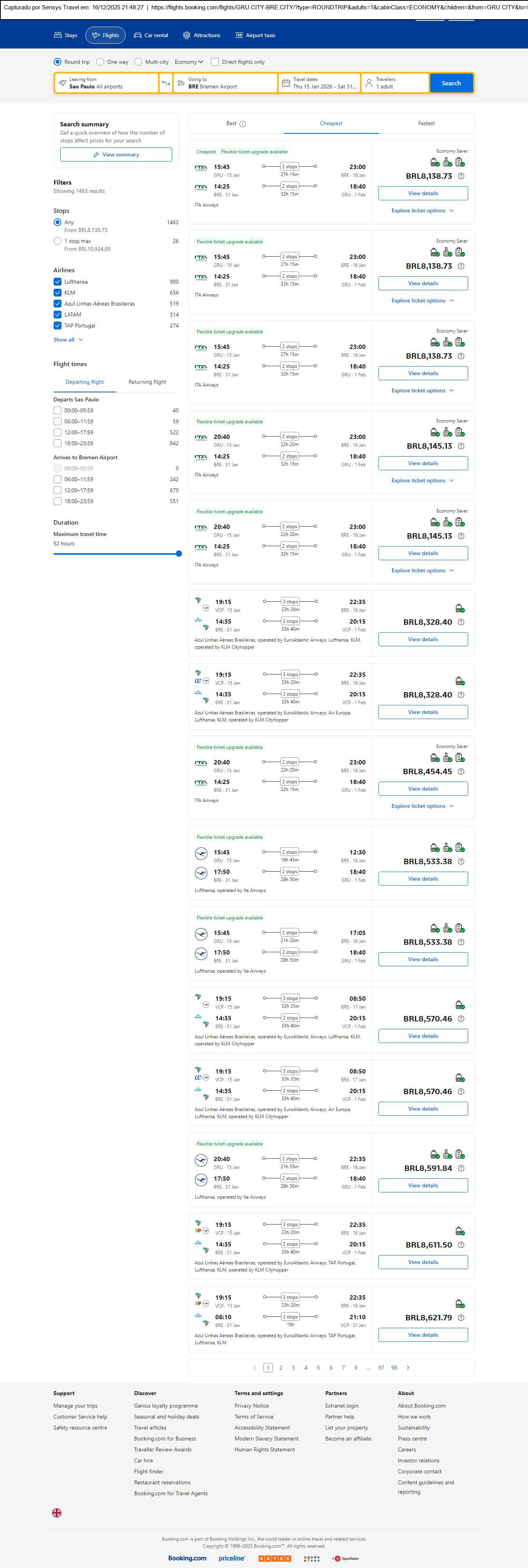This screenshot has height=1568, width=528.
Task: Click the info icon next to Best tab
Action: coord(242,124)
